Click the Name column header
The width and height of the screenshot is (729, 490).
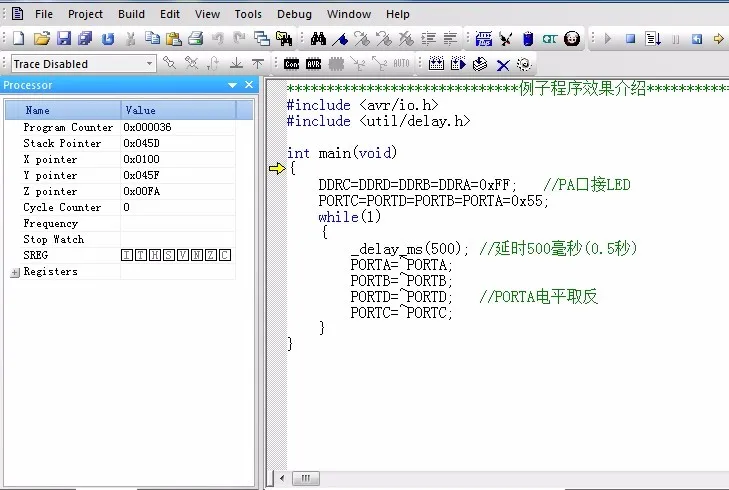[63, 110]
